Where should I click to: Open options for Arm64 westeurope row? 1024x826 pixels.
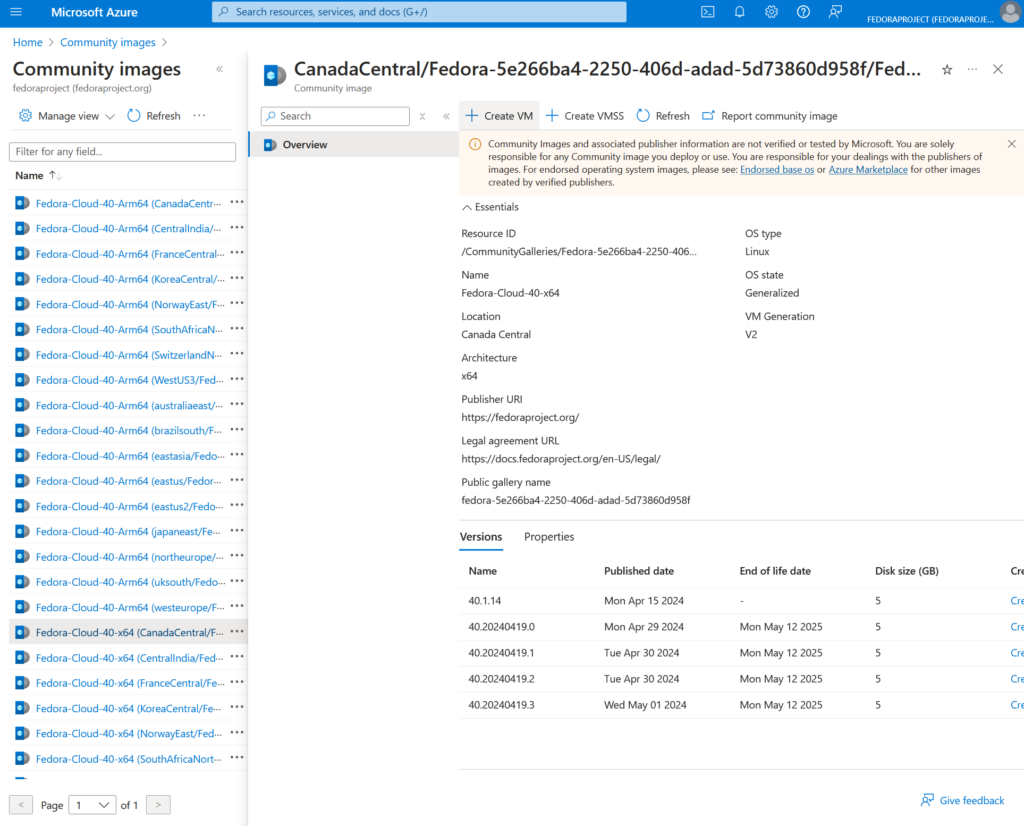pyautogui.click(x=237, y=607)
